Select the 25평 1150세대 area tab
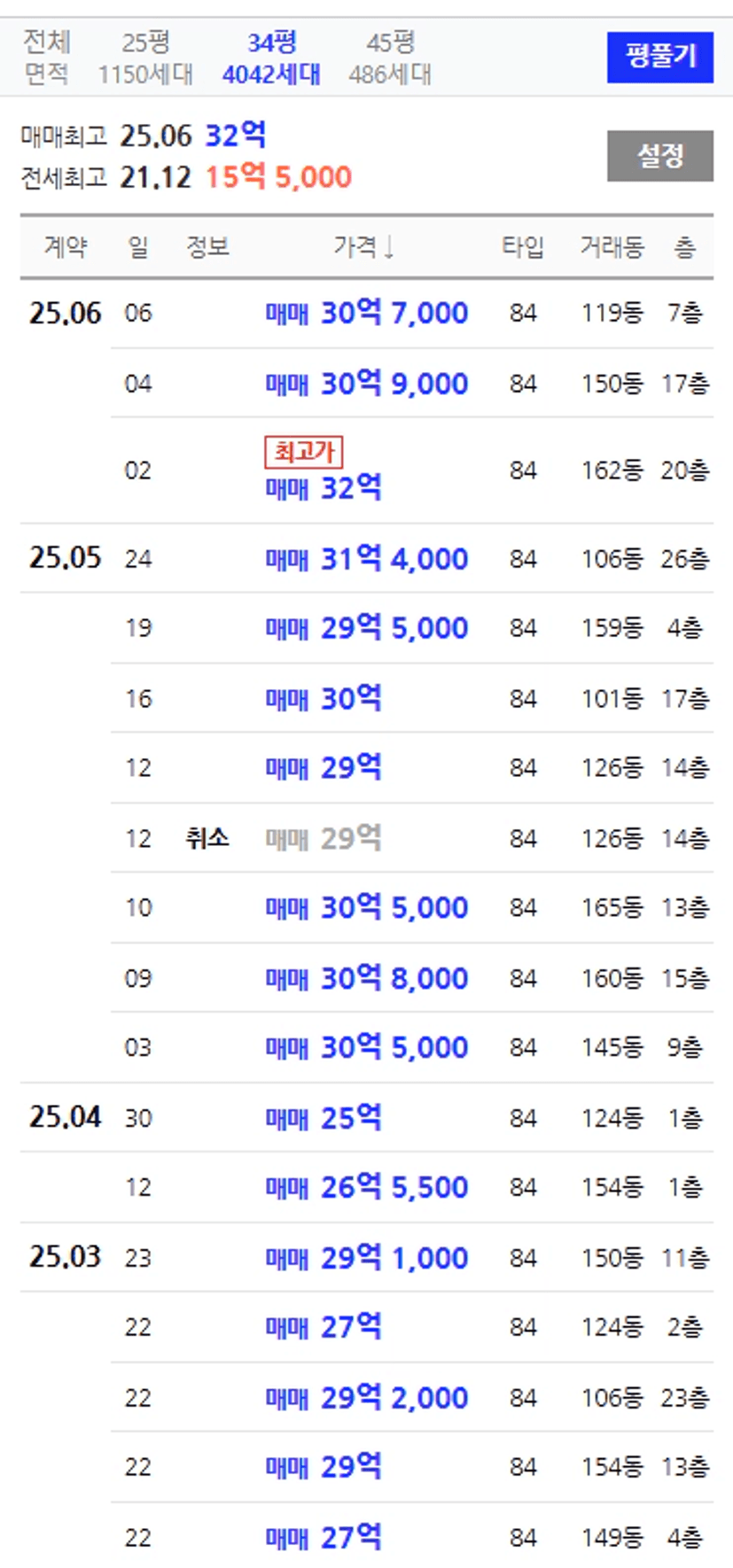This screenshot has height=1568, width=733. click(x=145, y=58)
